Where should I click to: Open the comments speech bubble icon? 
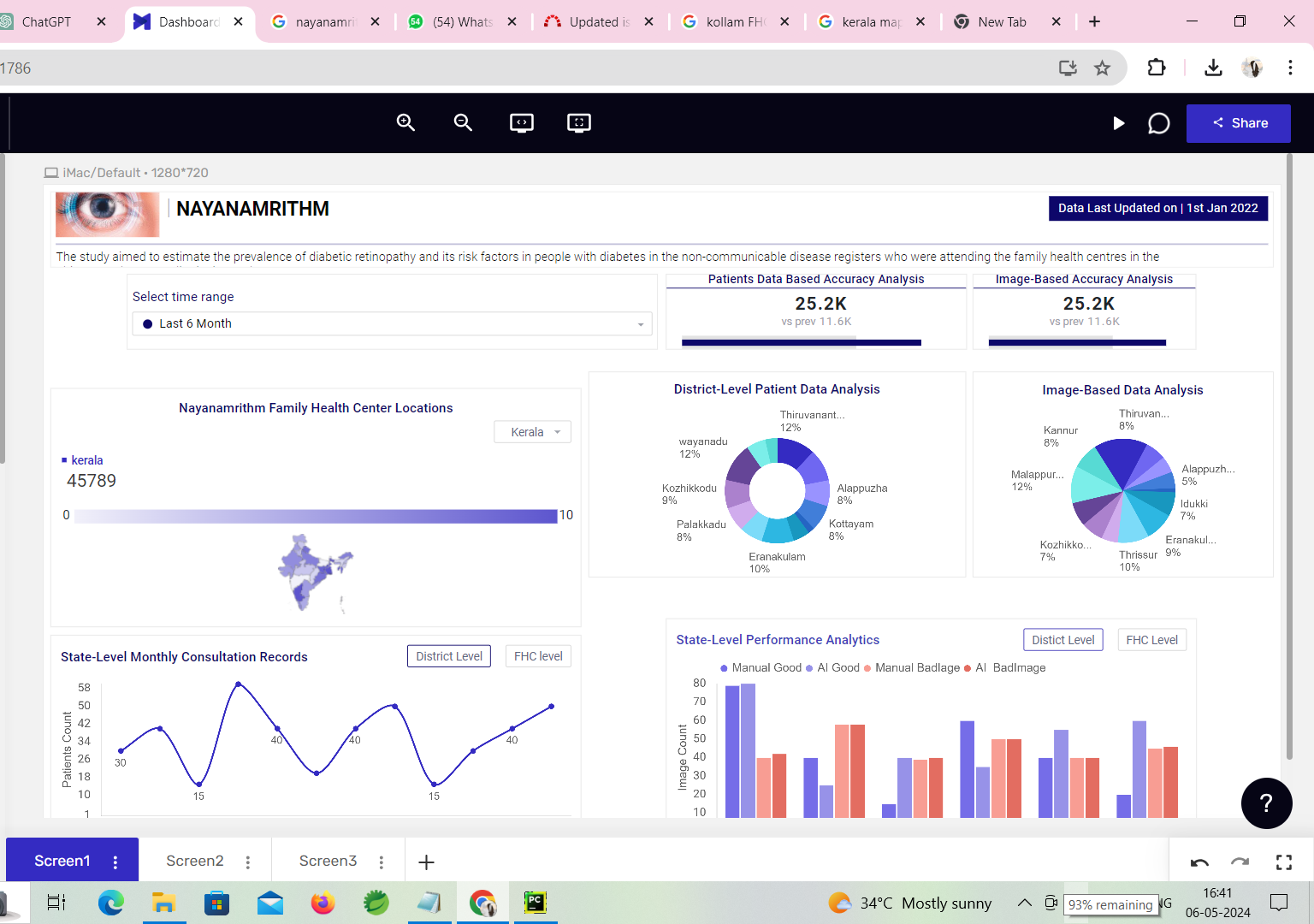(1158, 123)
